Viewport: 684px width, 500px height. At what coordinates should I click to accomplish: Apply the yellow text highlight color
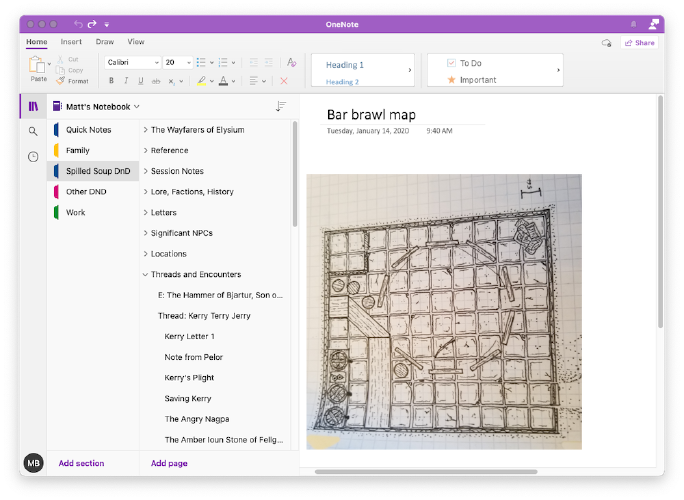pyautogui.click(x=201, y=81)
